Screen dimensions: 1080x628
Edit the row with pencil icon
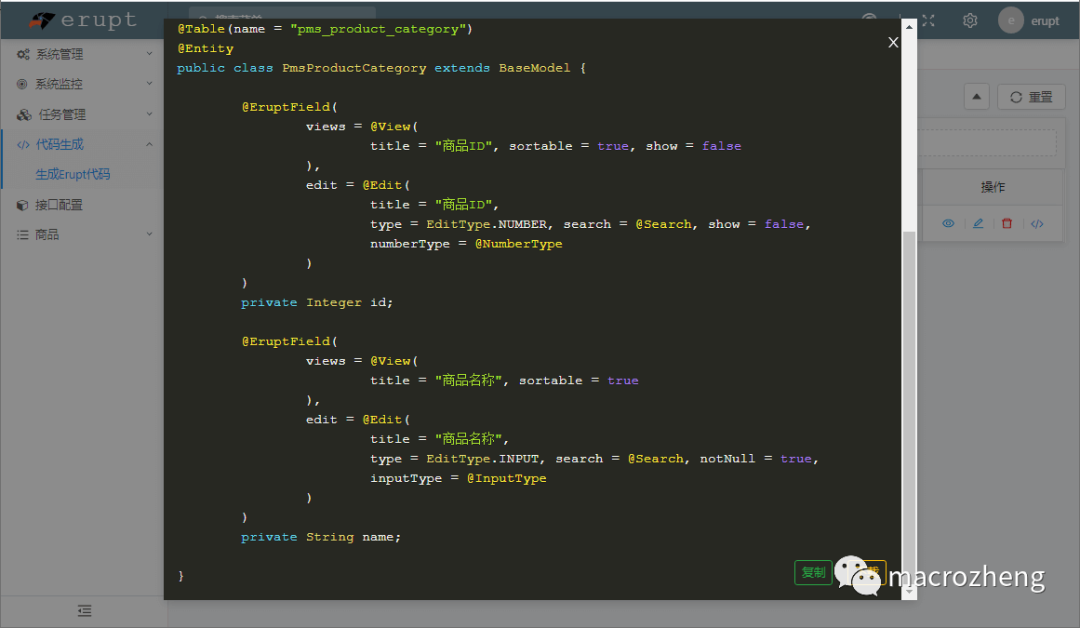(978, 223)
